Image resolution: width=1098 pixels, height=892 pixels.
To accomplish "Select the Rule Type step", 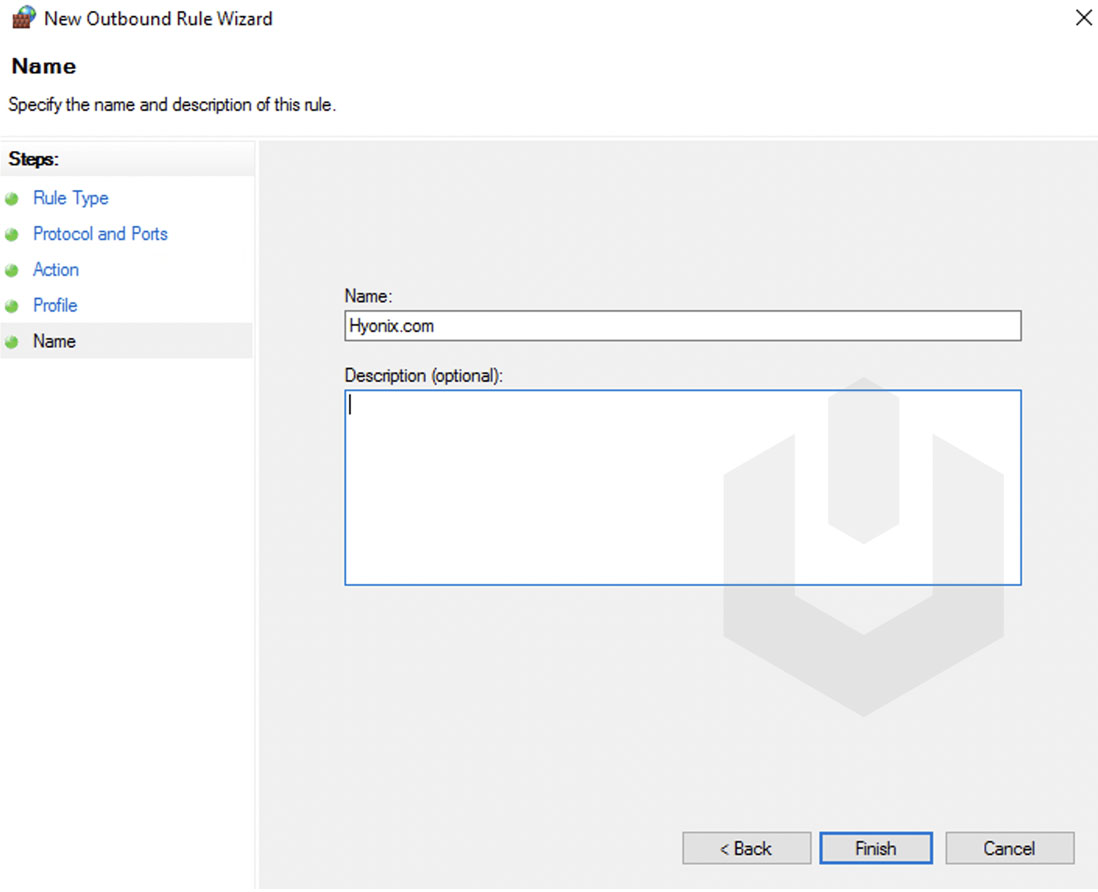I will tap(70, 198).
